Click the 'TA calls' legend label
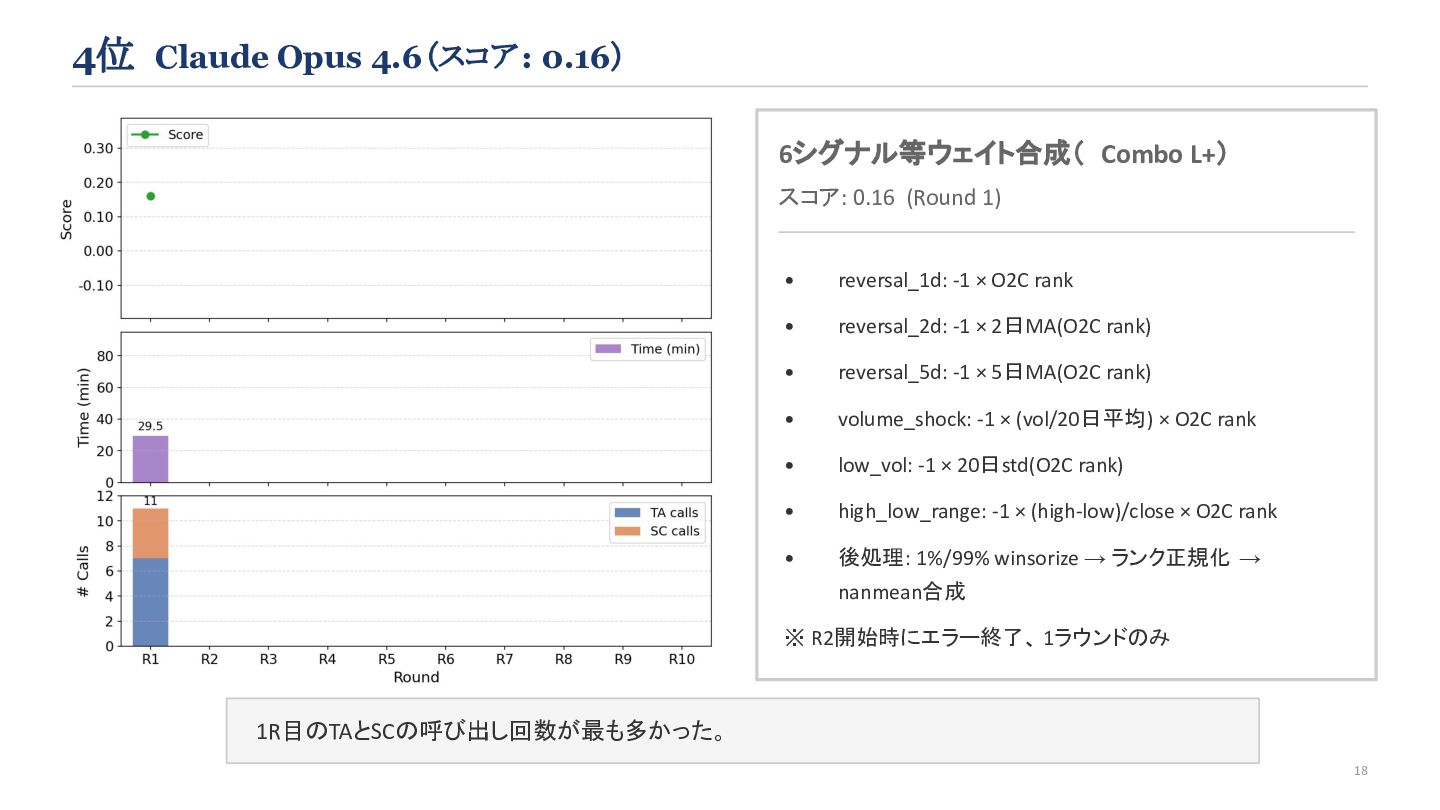The width and height of the screenshot is (1440, 810). (x=675, y=513)
